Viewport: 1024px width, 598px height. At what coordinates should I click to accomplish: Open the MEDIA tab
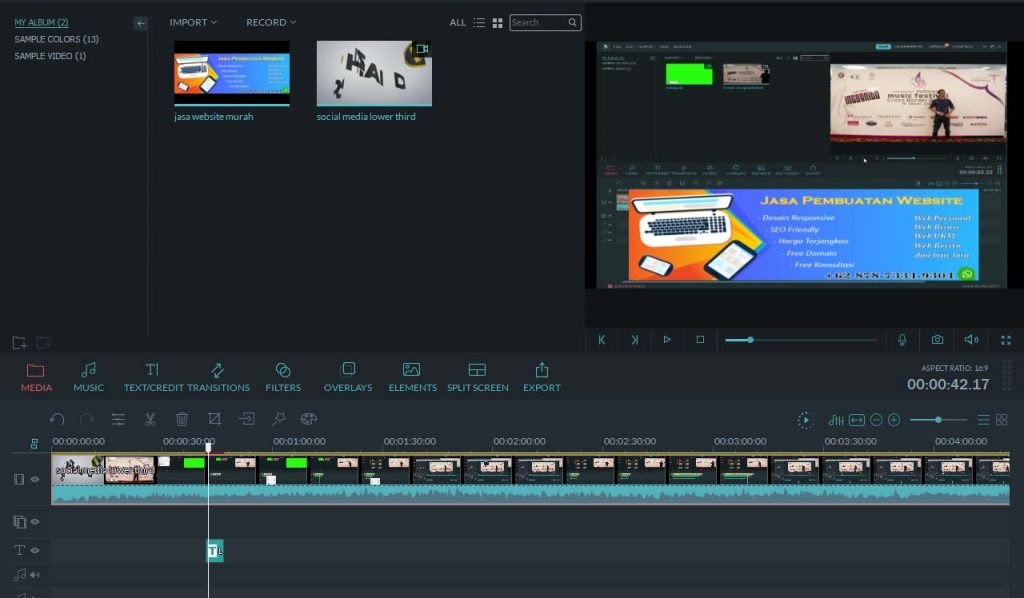pyautogui.click(x=36, y=377)
